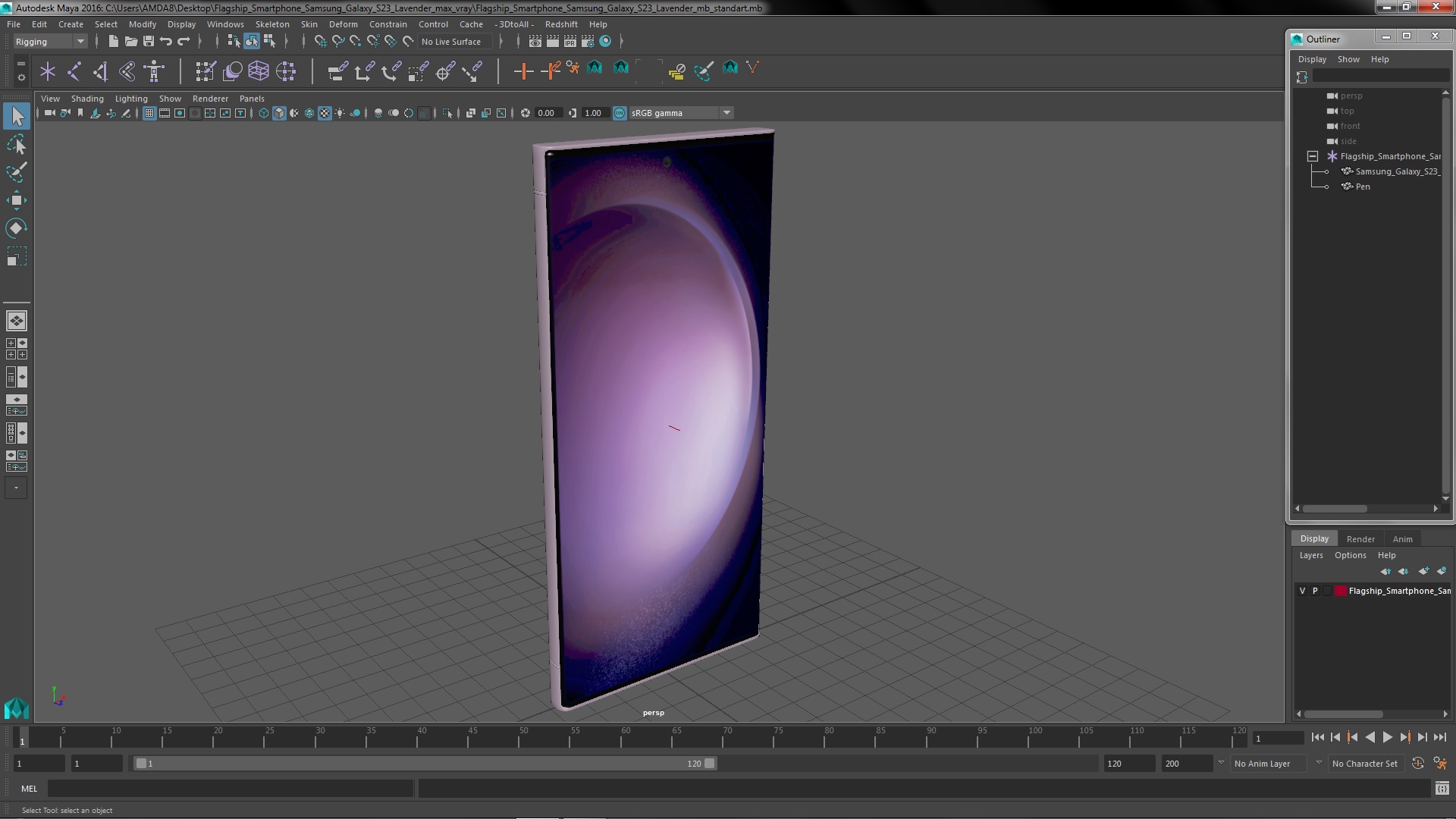Screen dimensions: 1456x819
Task: Go to the end of playback range
Action: click(x=1439, y=737)
